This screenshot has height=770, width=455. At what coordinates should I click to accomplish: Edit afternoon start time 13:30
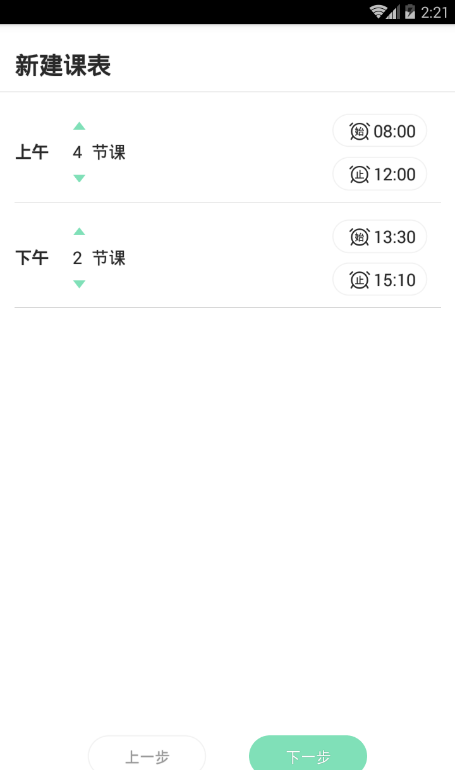[379, 237]
